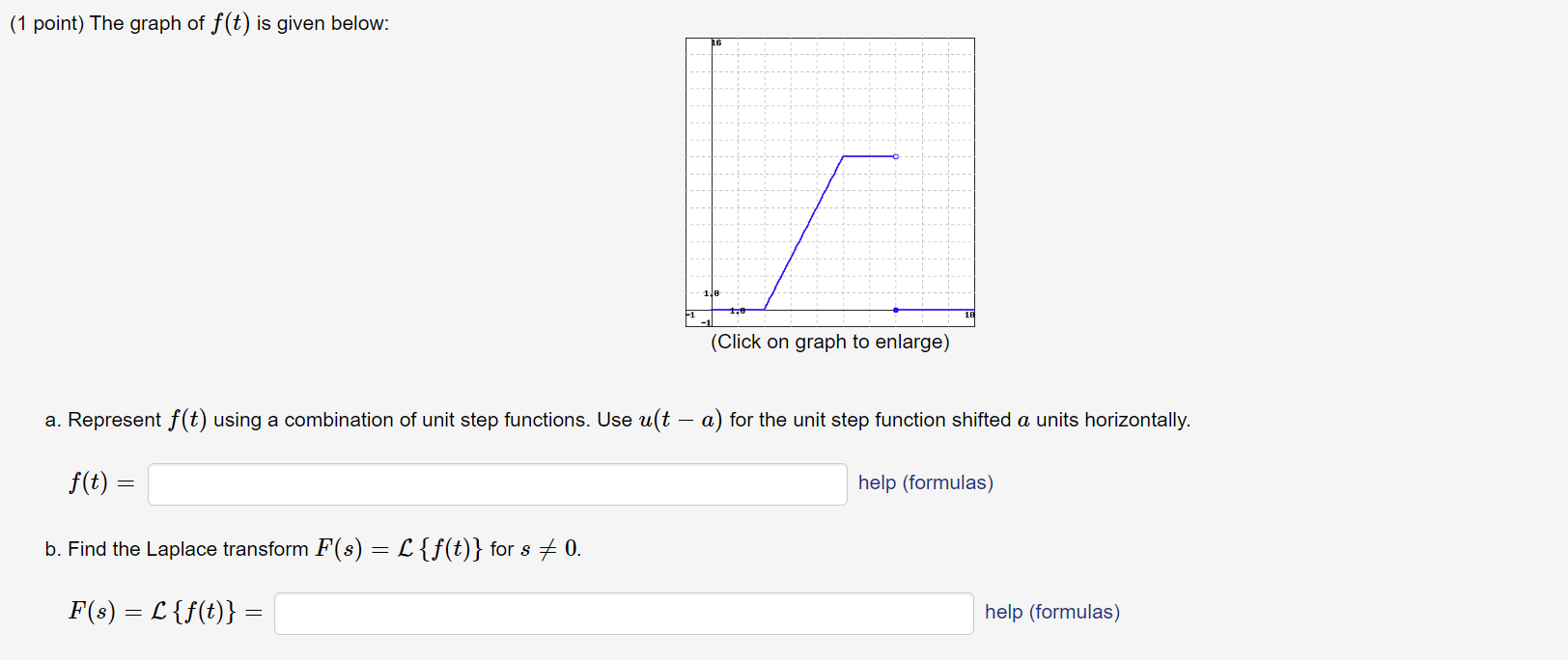The height and width of the screenshot is (660, 1568).
Task: Open the help (formulas) link for part a
Action: pos(924,482)
